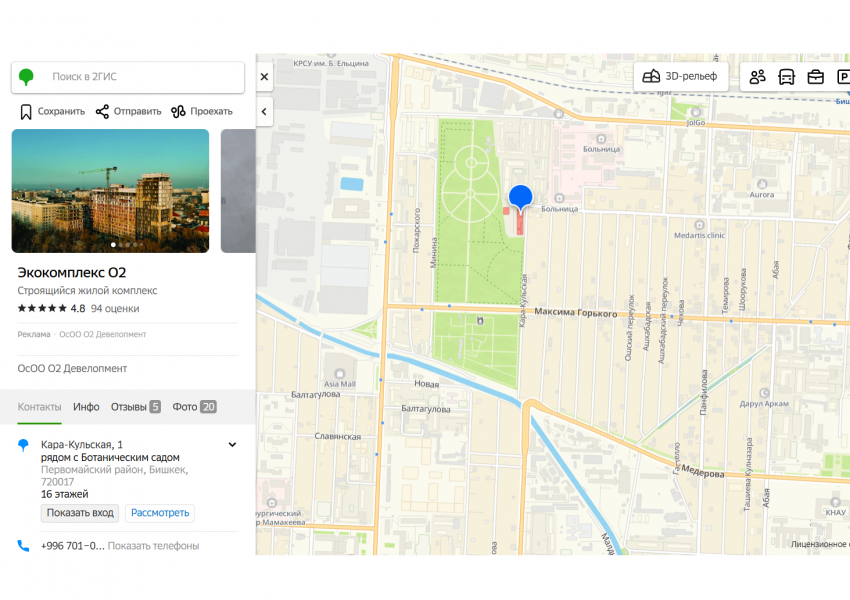850x600 pixels.
Task: Expand the Кара-Кульская address details chevron
Action: (x=232, y=445)
